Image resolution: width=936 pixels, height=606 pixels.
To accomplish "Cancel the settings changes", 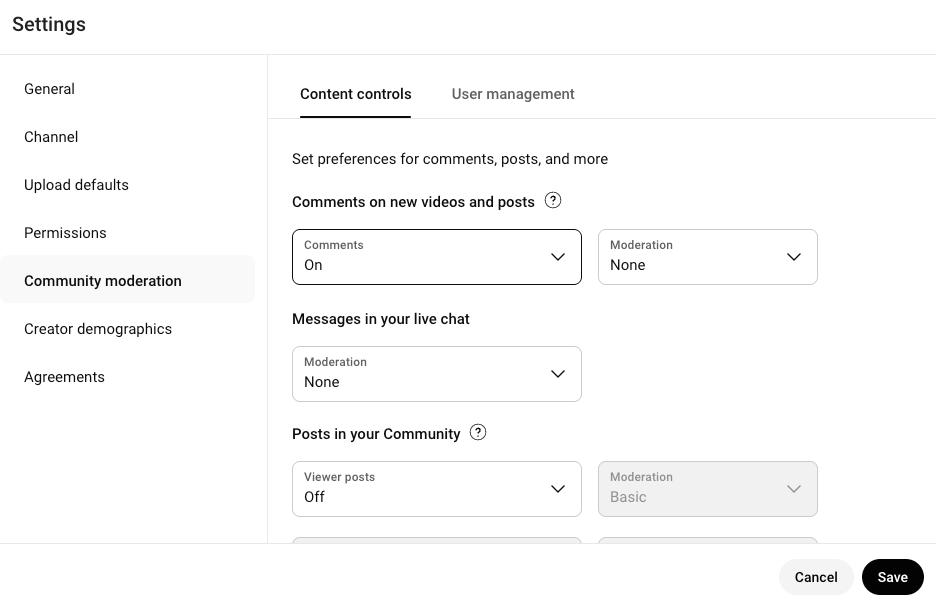I will coord(816,577).
